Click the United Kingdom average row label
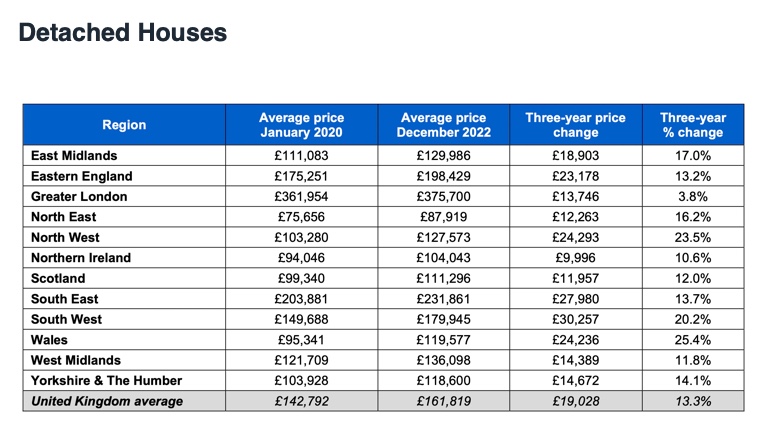The width and height of the screenshot is (769, 424). [107, 401]
